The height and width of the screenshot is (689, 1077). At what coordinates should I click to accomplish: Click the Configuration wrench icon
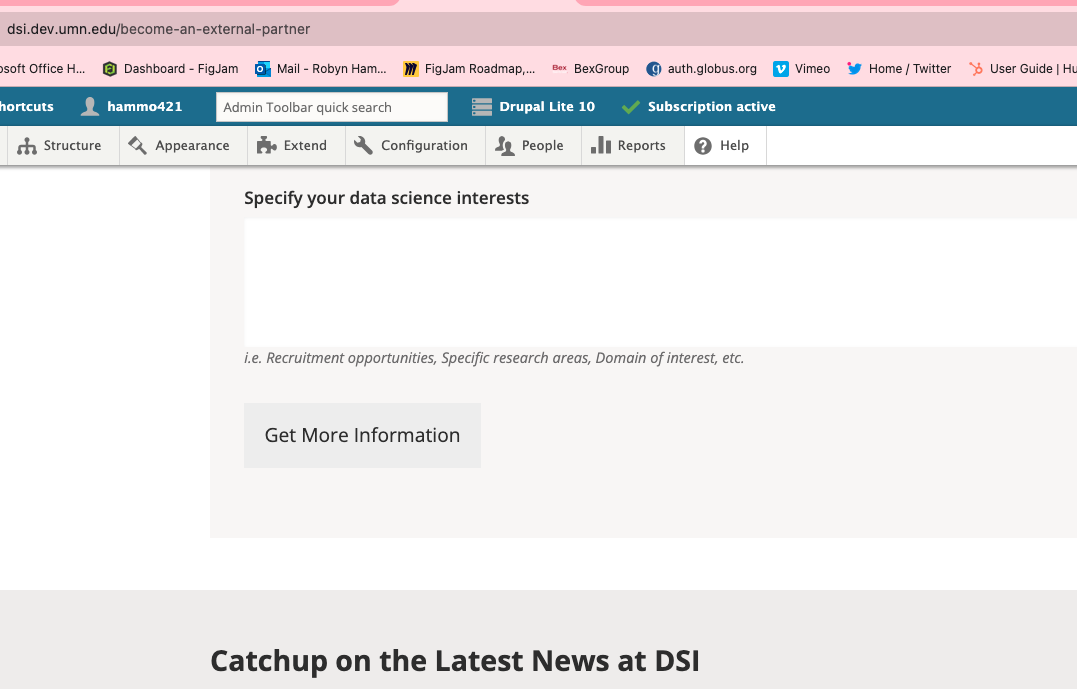point(363,146)
